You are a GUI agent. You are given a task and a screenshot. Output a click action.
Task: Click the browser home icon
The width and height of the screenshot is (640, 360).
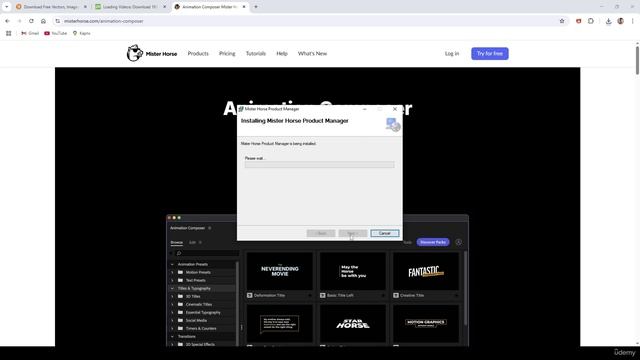click(x=43, y=21)
